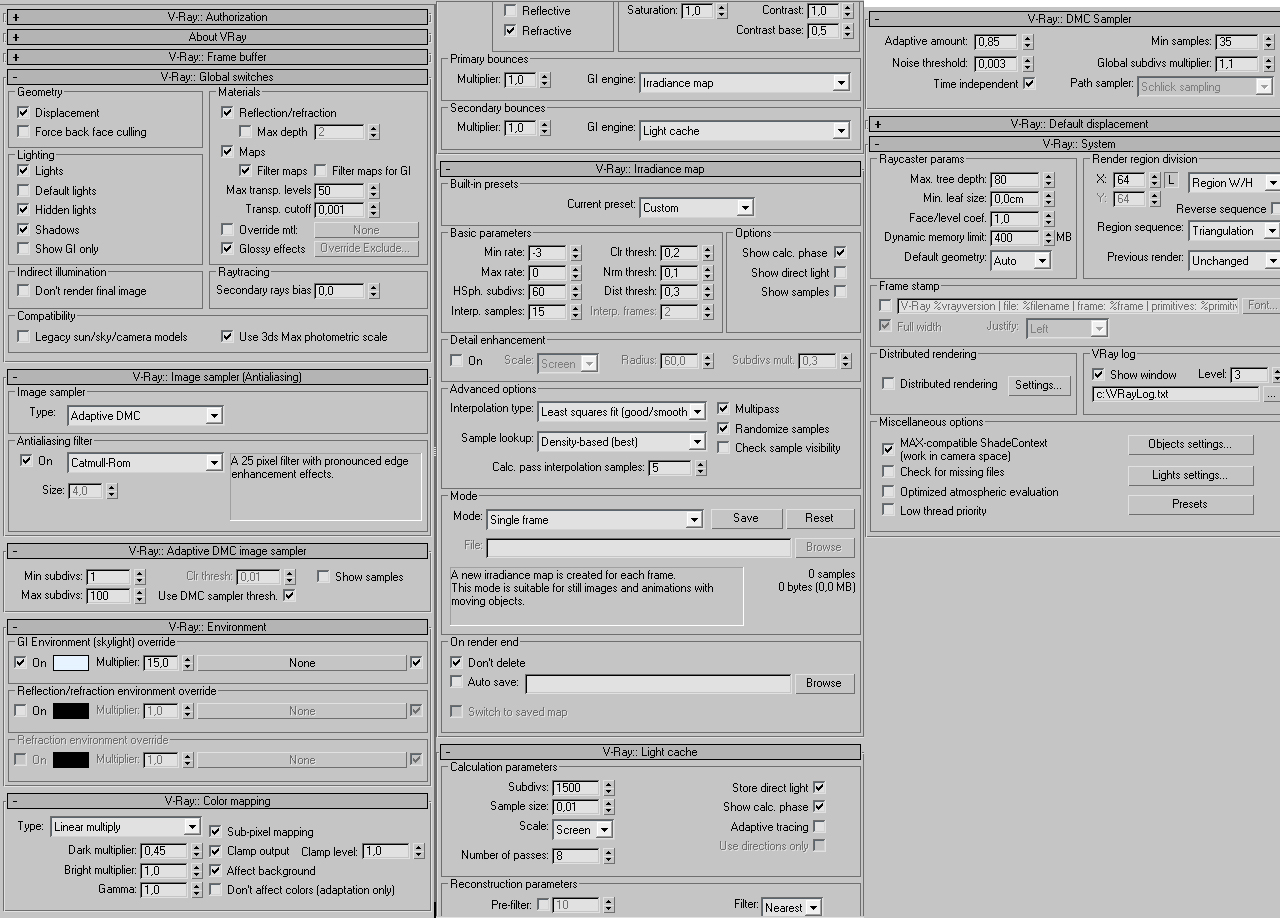Enable Don't render final image
This screenshot has width=1280, height=918.
click(24, 291)
